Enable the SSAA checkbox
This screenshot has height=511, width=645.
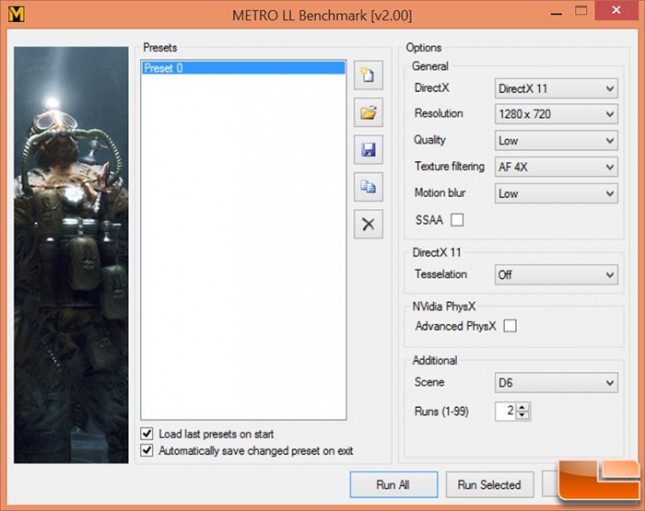tap(457, 220)
